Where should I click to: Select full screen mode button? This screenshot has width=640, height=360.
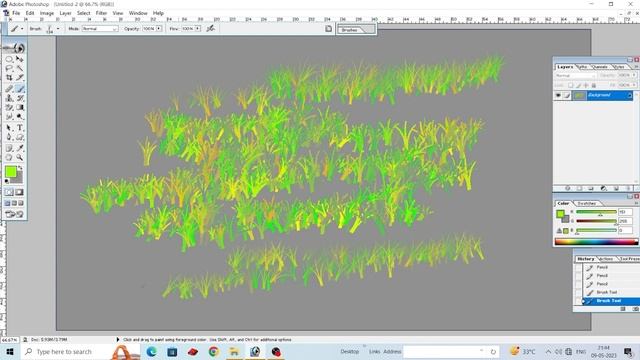pos(21,203)
